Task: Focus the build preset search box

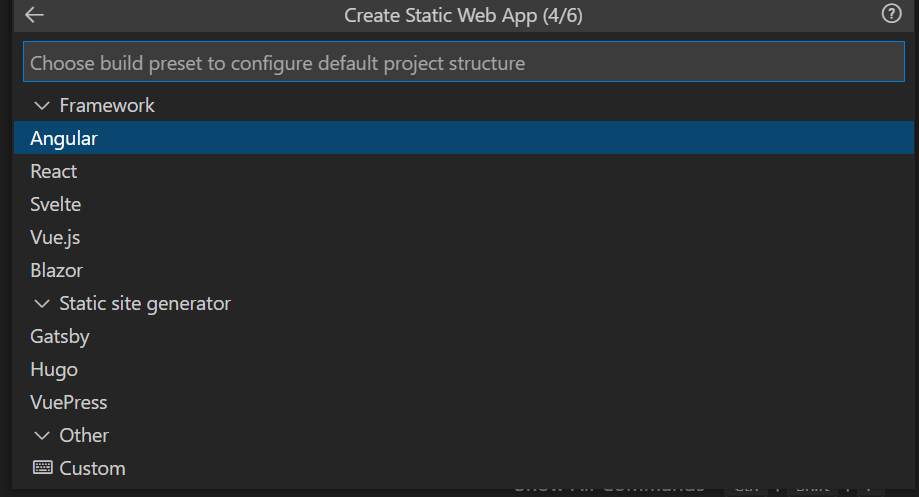Action: click(x=464, y=63)
